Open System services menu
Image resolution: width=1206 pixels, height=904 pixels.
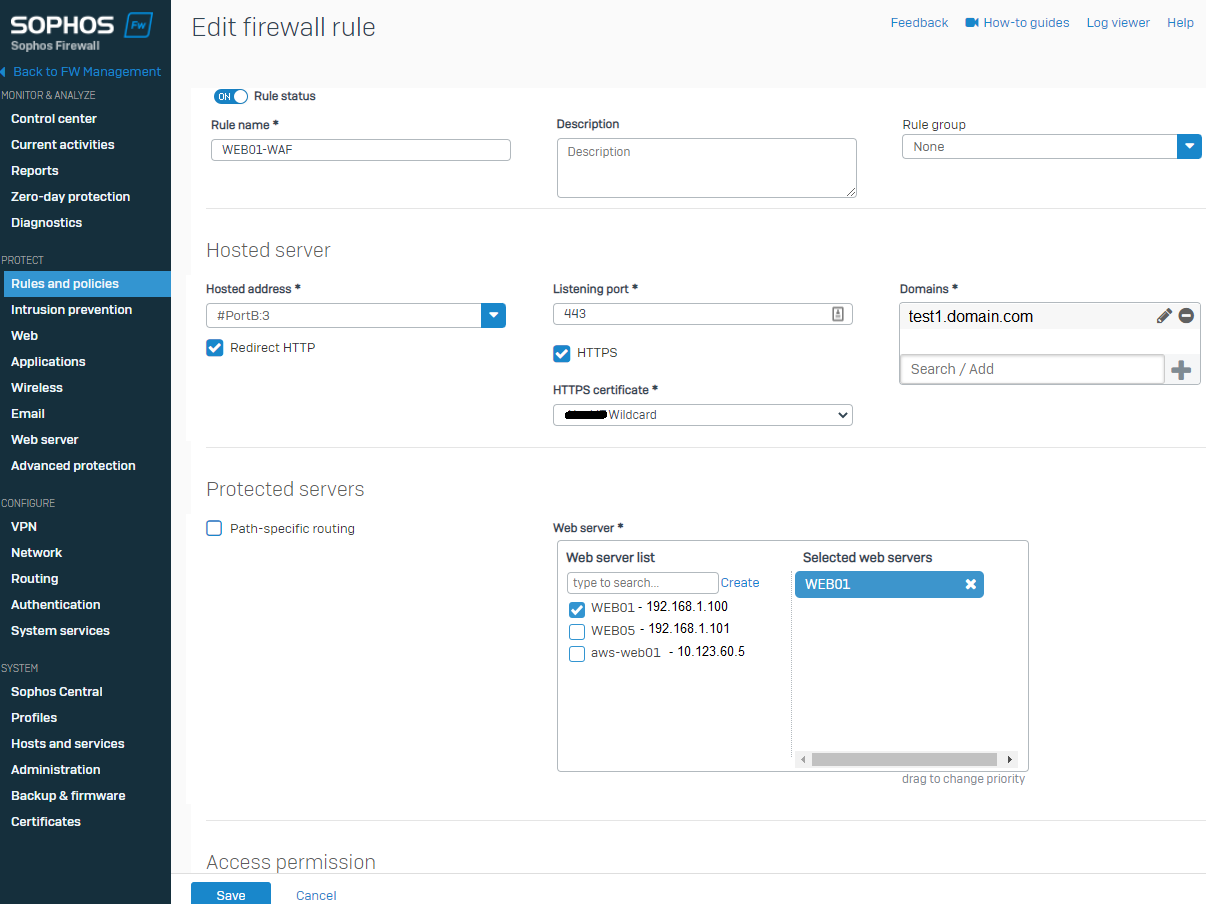(60, 630)
